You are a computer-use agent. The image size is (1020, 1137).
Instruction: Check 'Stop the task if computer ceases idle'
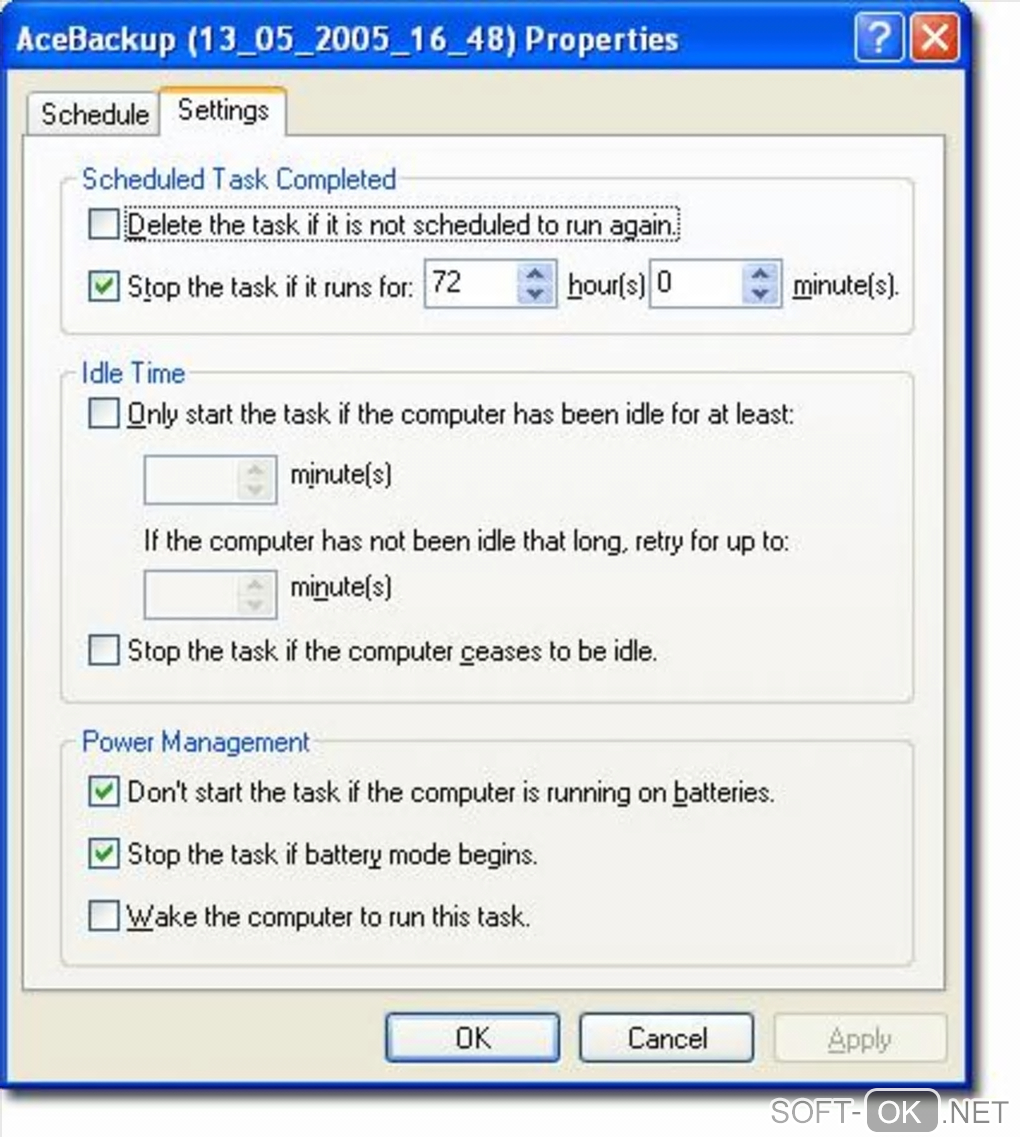click(104, 651)
